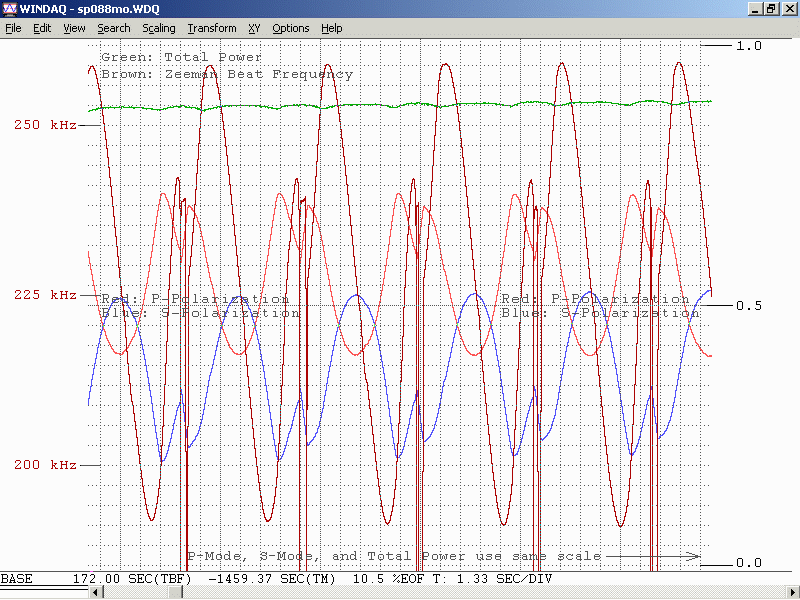Screen dimensions: 800x600
Task: Expand the View menu
Action: pos(74,28)
